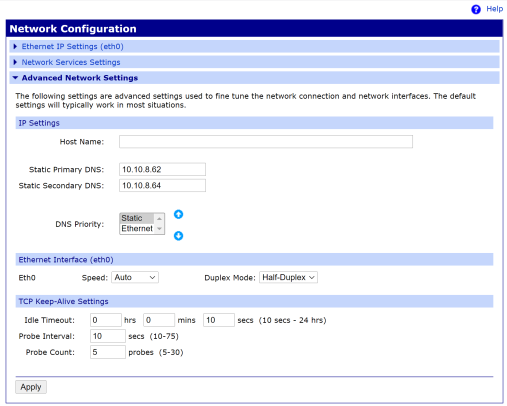
Task: Click the Probe Interval seconds field
Action: coord(108,336)
